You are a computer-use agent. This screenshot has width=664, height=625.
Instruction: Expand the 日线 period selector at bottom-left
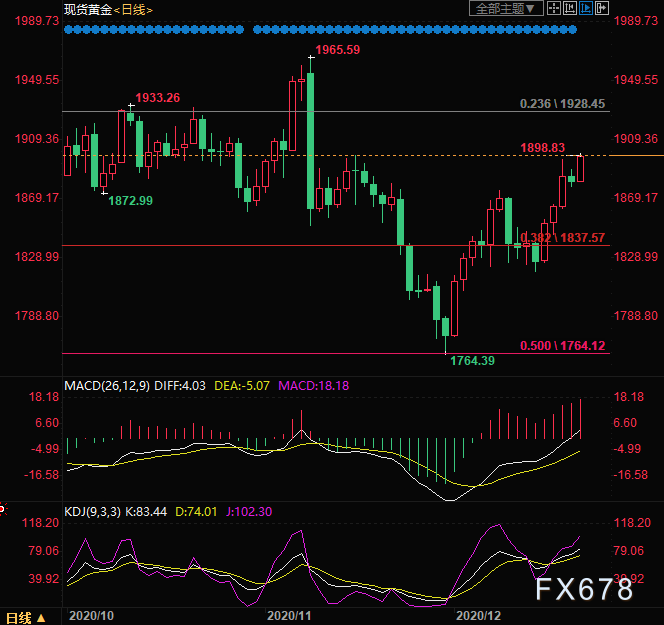click(24, 617)
